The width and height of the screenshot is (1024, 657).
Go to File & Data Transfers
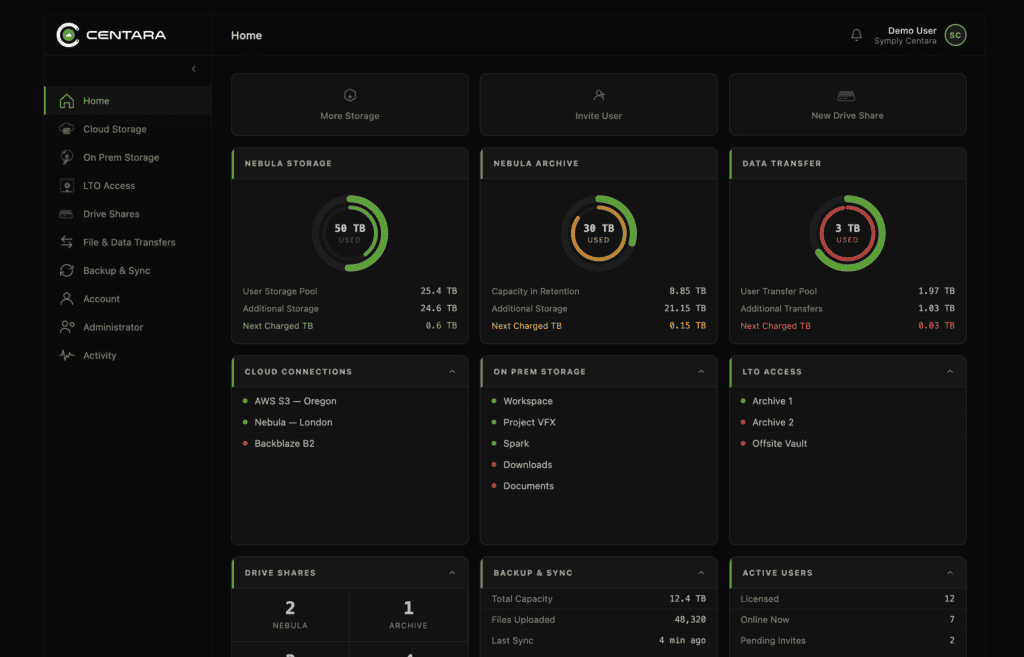[128, 242]
